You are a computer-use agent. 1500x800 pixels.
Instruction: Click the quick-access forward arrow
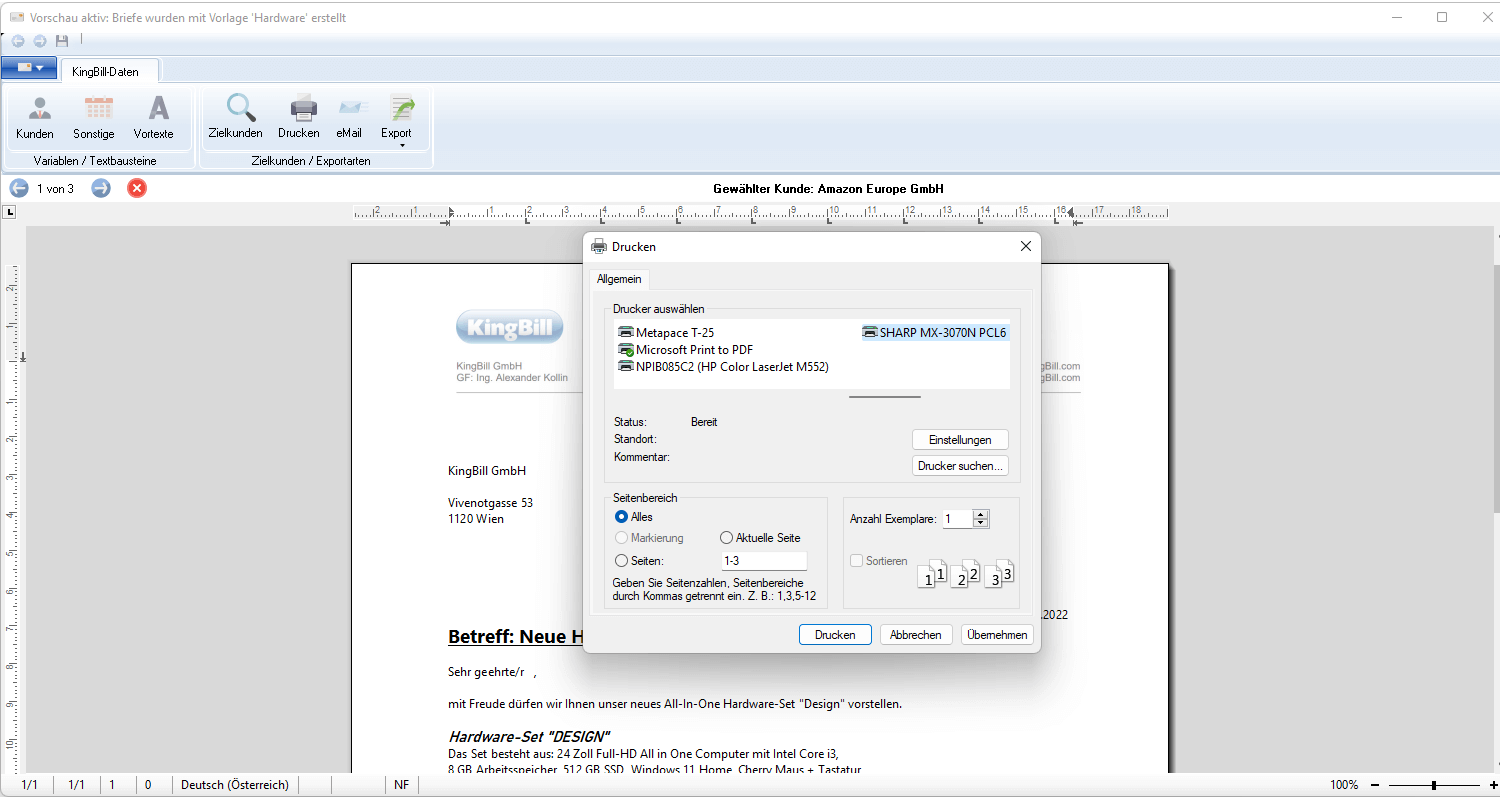click(x=40, y=41)
